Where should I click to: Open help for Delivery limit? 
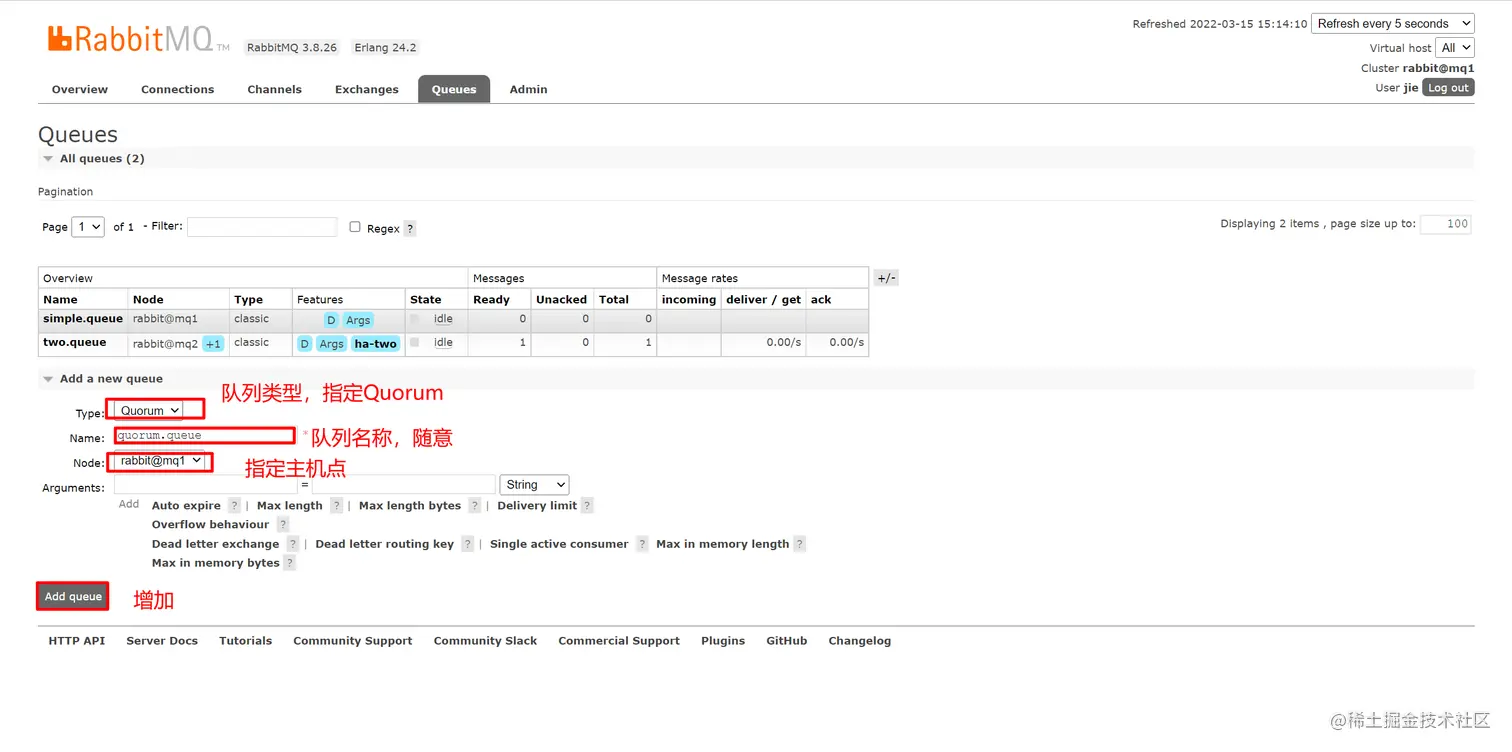[x=587, y=506]
